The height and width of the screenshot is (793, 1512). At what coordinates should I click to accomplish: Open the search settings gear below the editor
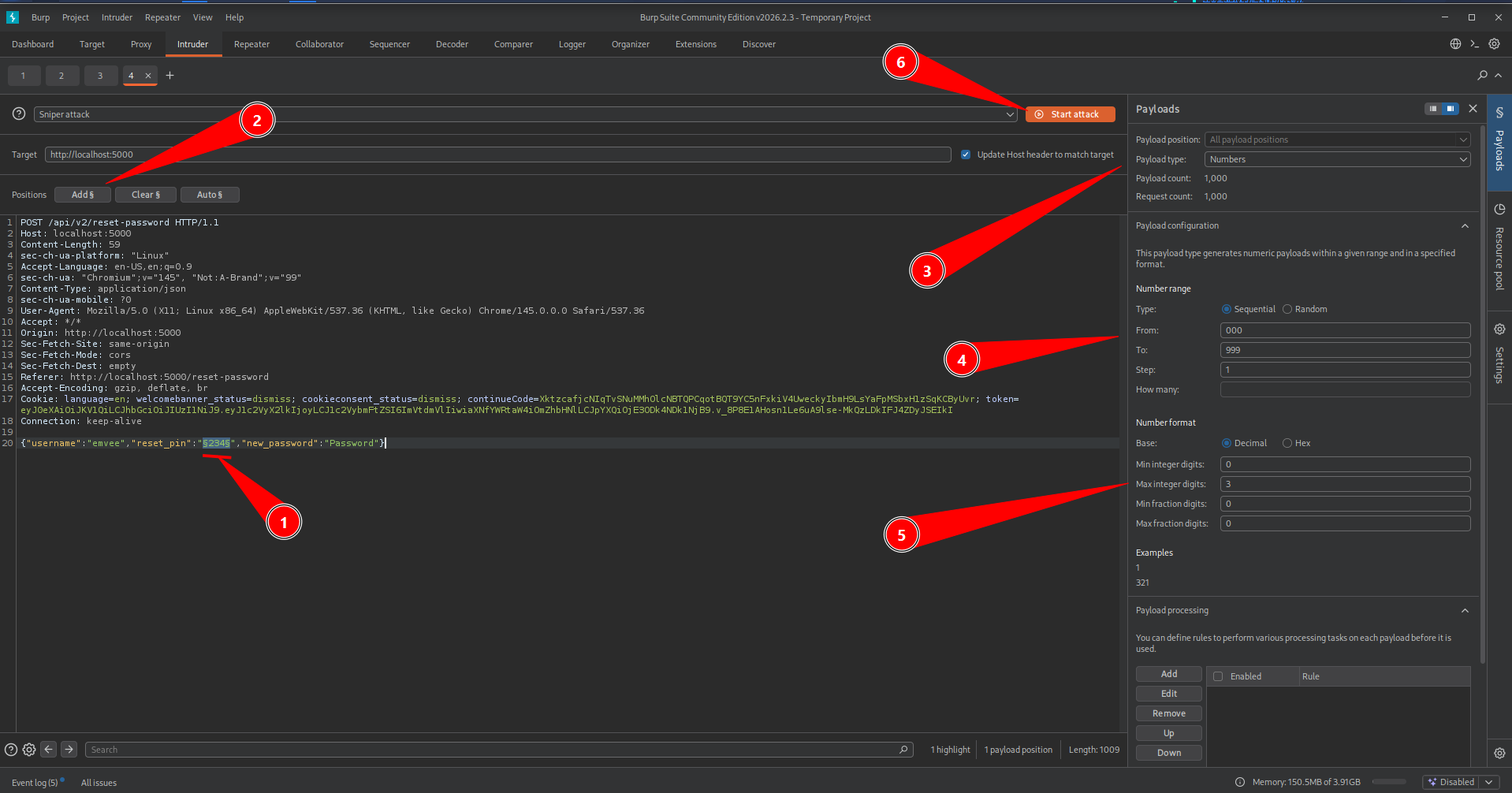[29, 750]
